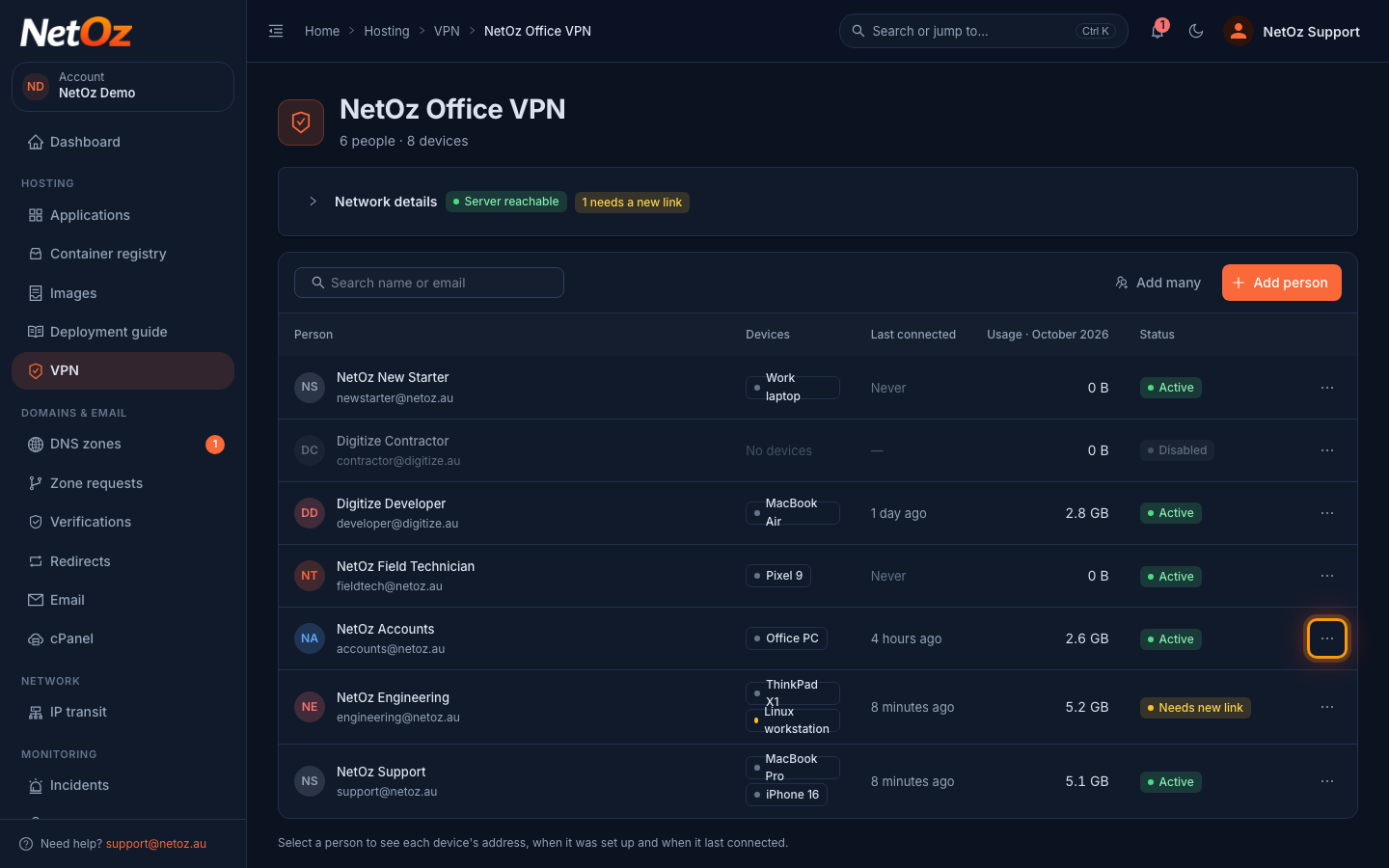
Task: Select the iPhone 16 device chip
Action: 786,795
